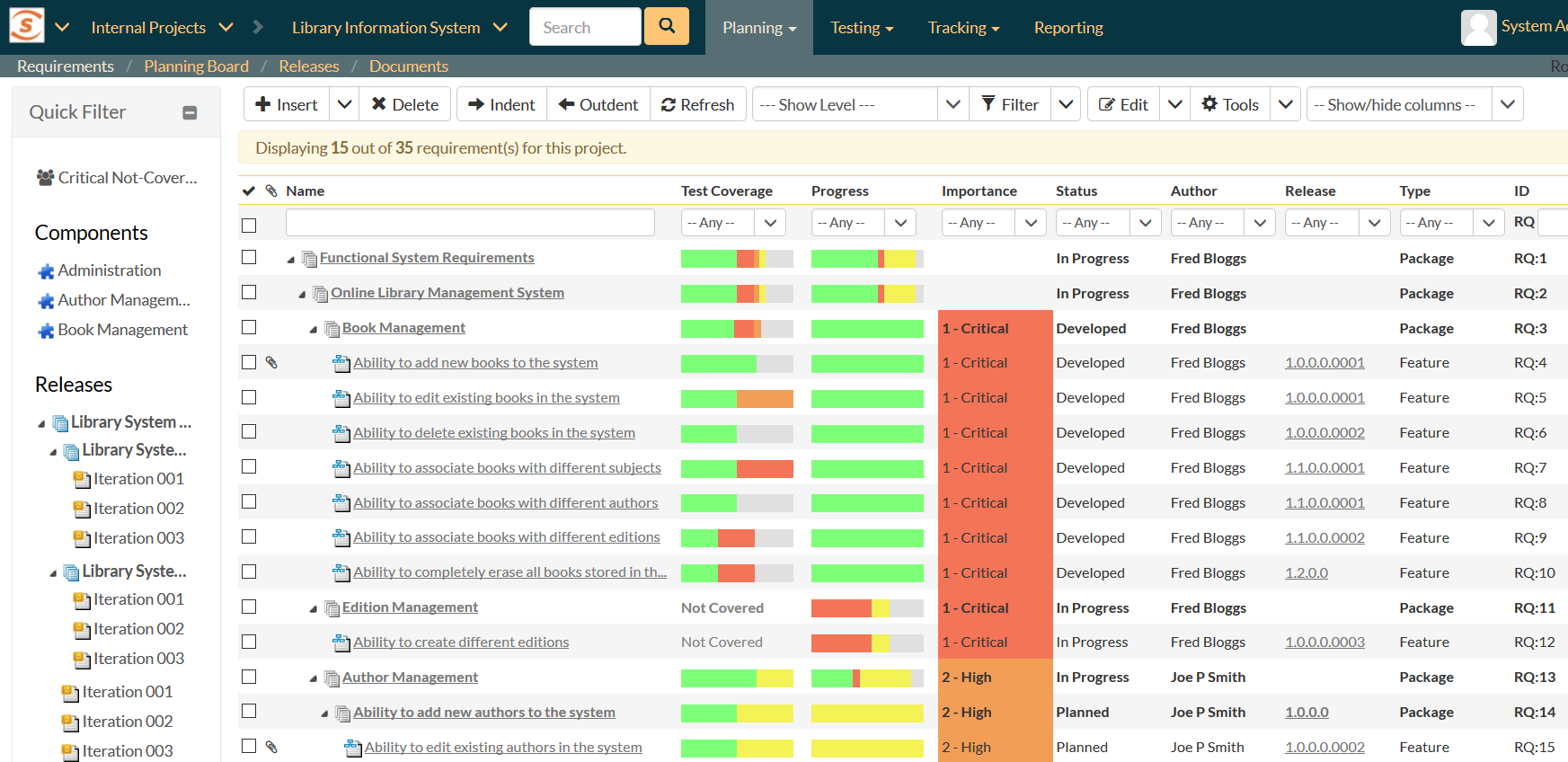Check the Book Management row checkbox
The image size is (1568, 762).
point(249,328)
